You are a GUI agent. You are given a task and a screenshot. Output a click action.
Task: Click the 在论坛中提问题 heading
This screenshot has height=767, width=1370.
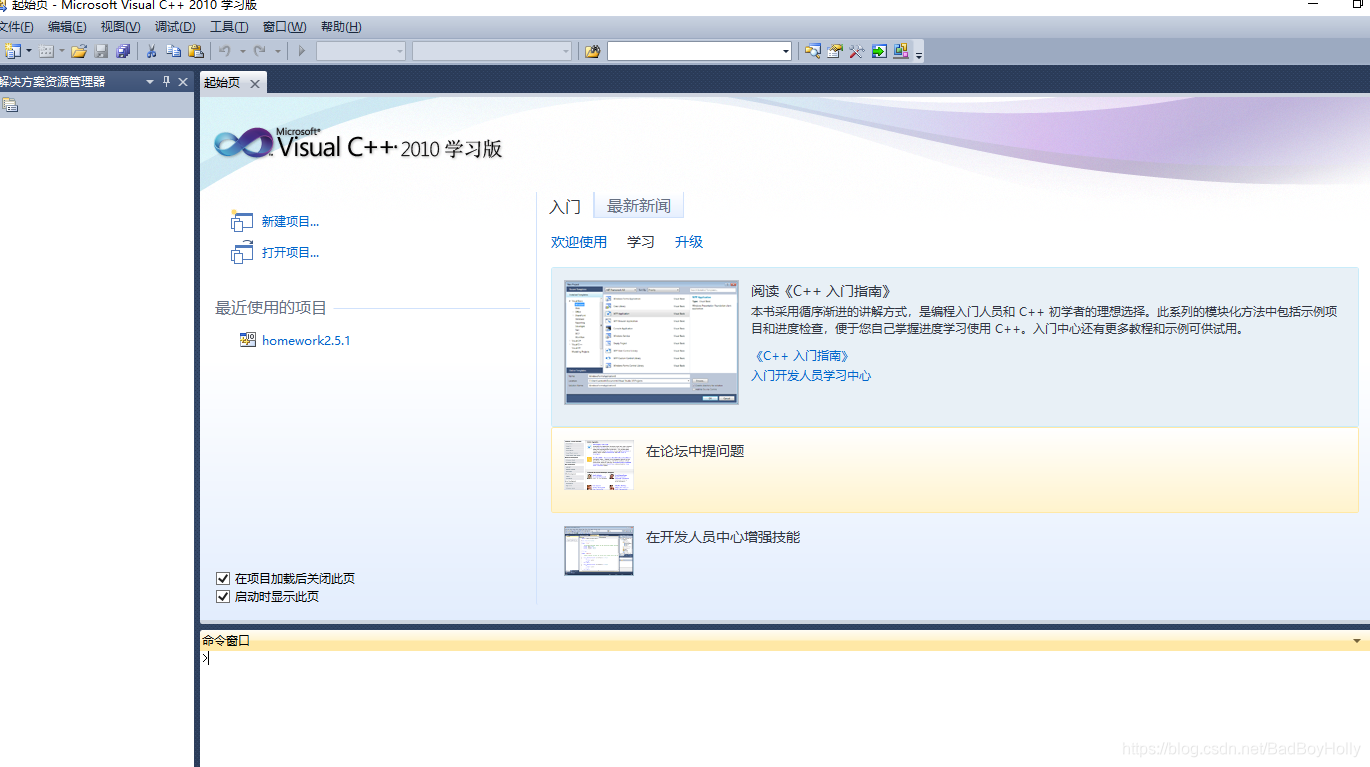(x=695, y=451)
